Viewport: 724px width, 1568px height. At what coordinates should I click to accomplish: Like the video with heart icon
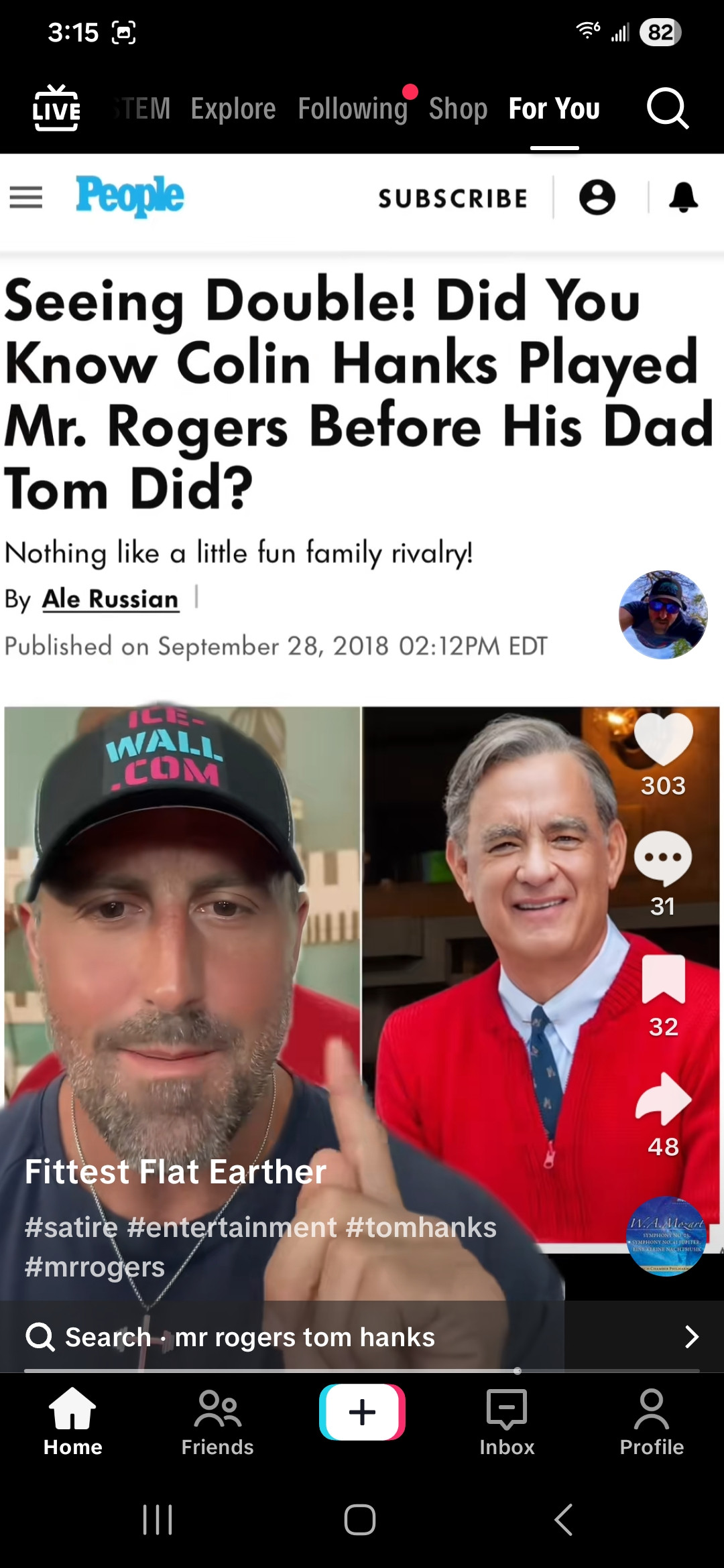tap(663, 740)
